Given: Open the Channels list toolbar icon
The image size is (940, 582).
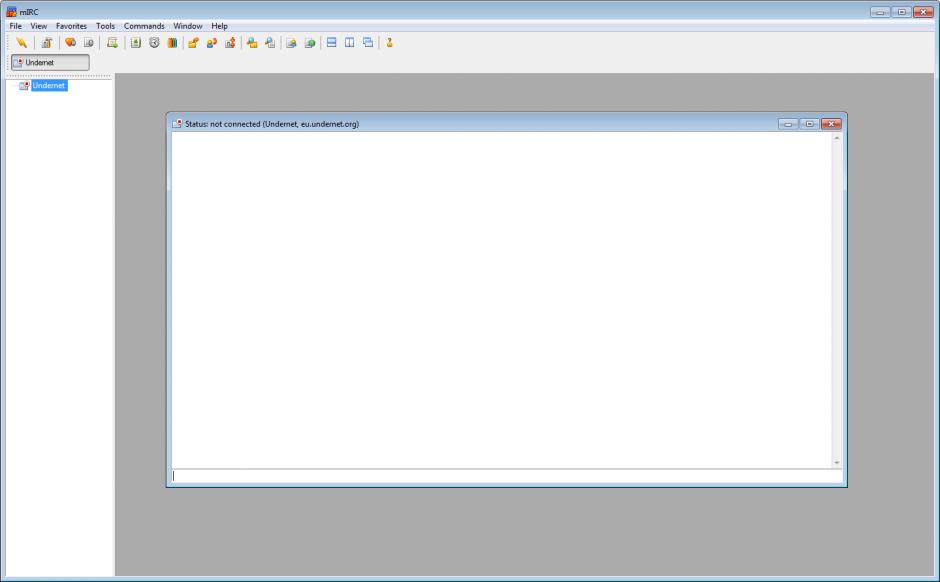Looking at the screenshot, I should (89, 43).
